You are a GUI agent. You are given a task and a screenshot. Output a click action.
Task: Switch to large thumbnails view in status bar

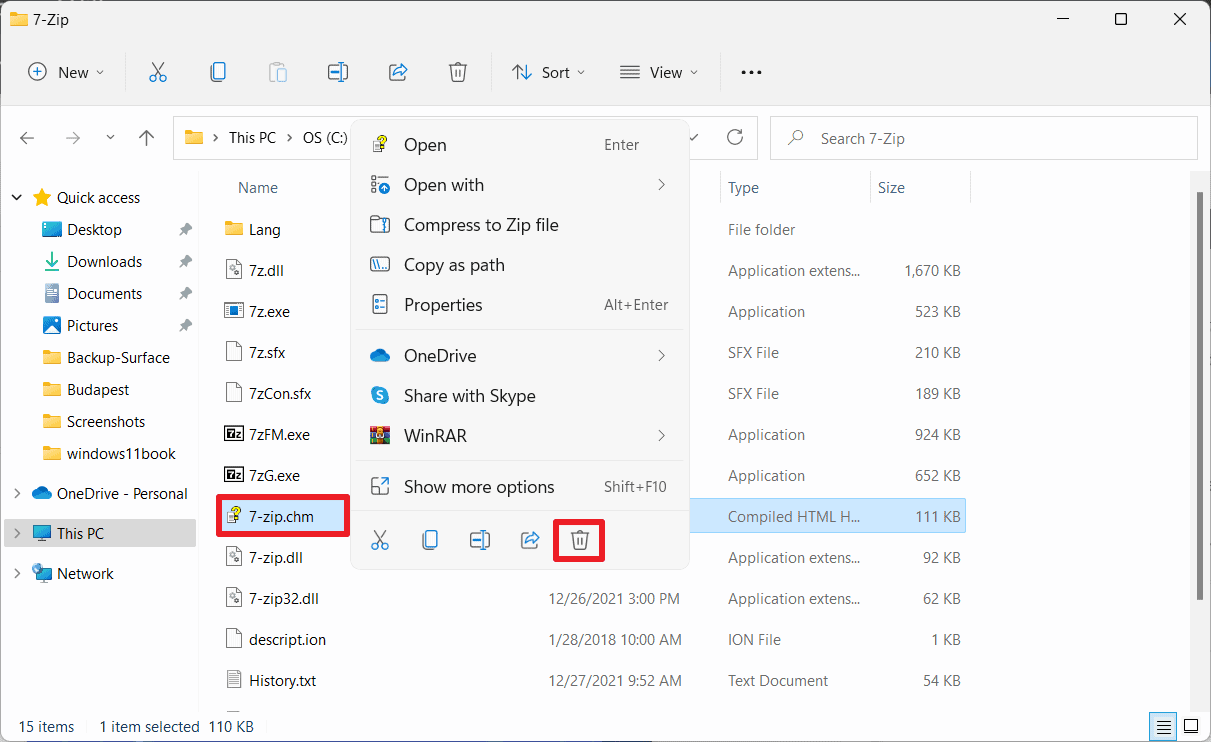tap(1191, 726)
